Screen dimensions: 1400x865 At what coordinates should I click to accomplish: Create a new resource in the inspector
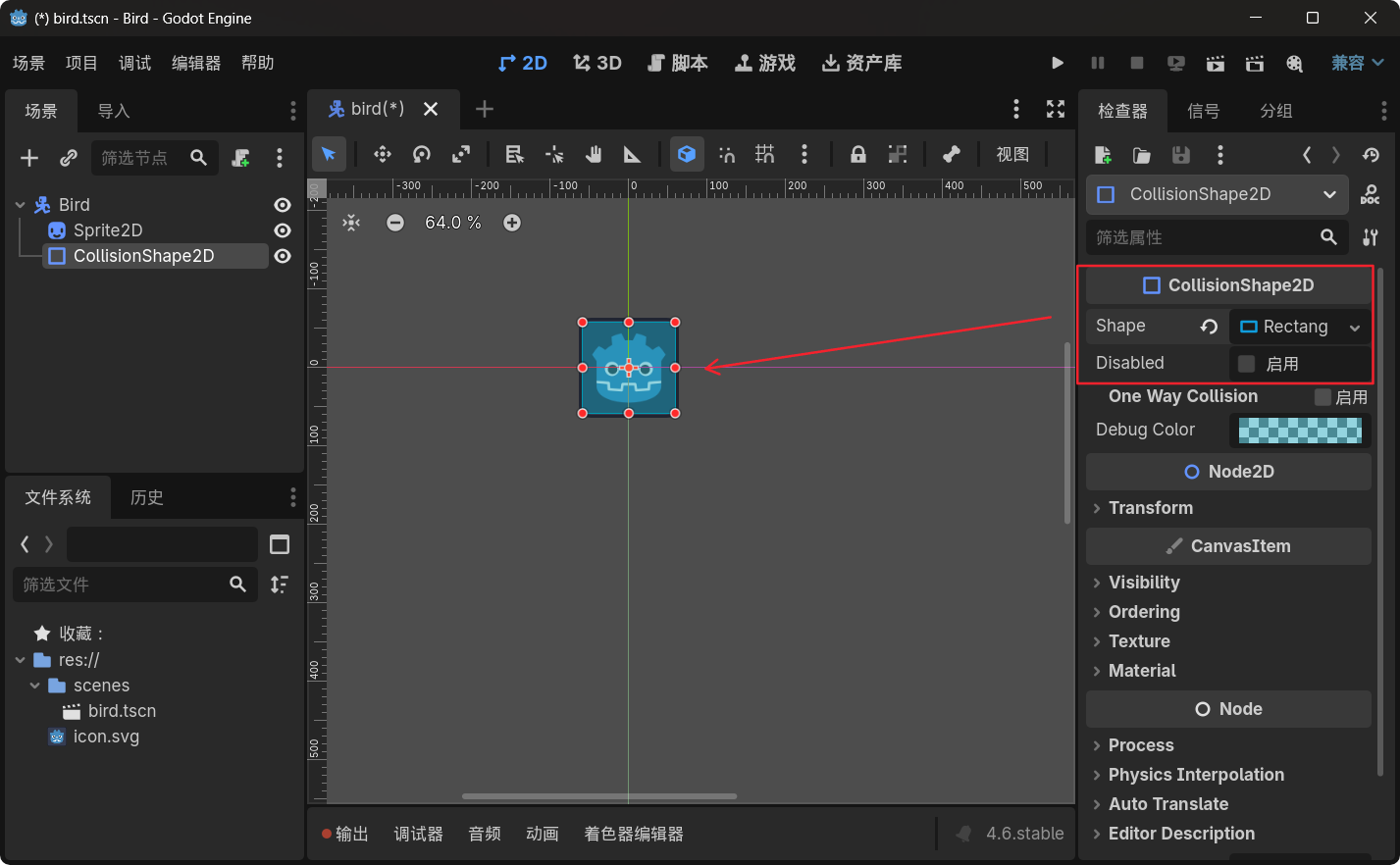click(1103, 155)
